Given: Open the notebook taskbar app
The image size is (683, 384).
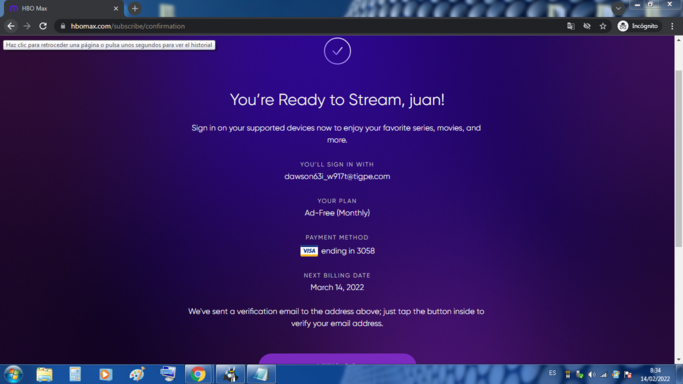Looking at the screenshot, I should (x=261, y=374).
